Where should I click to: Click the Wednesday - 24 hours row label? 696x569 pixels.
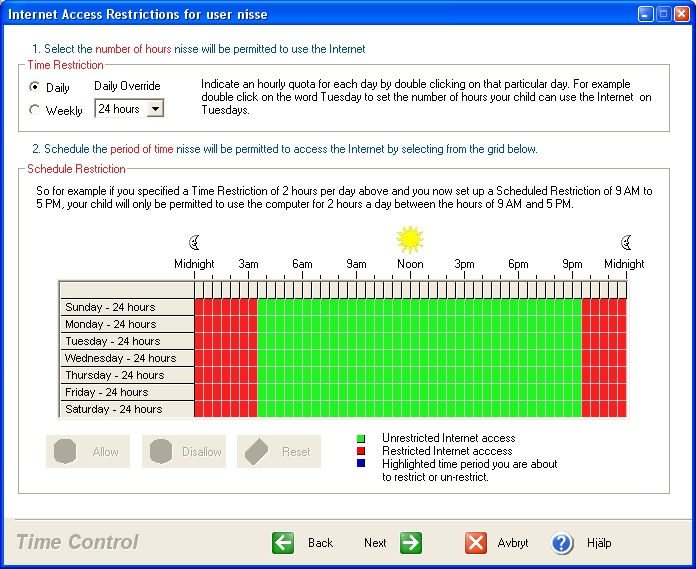[127, 358]
